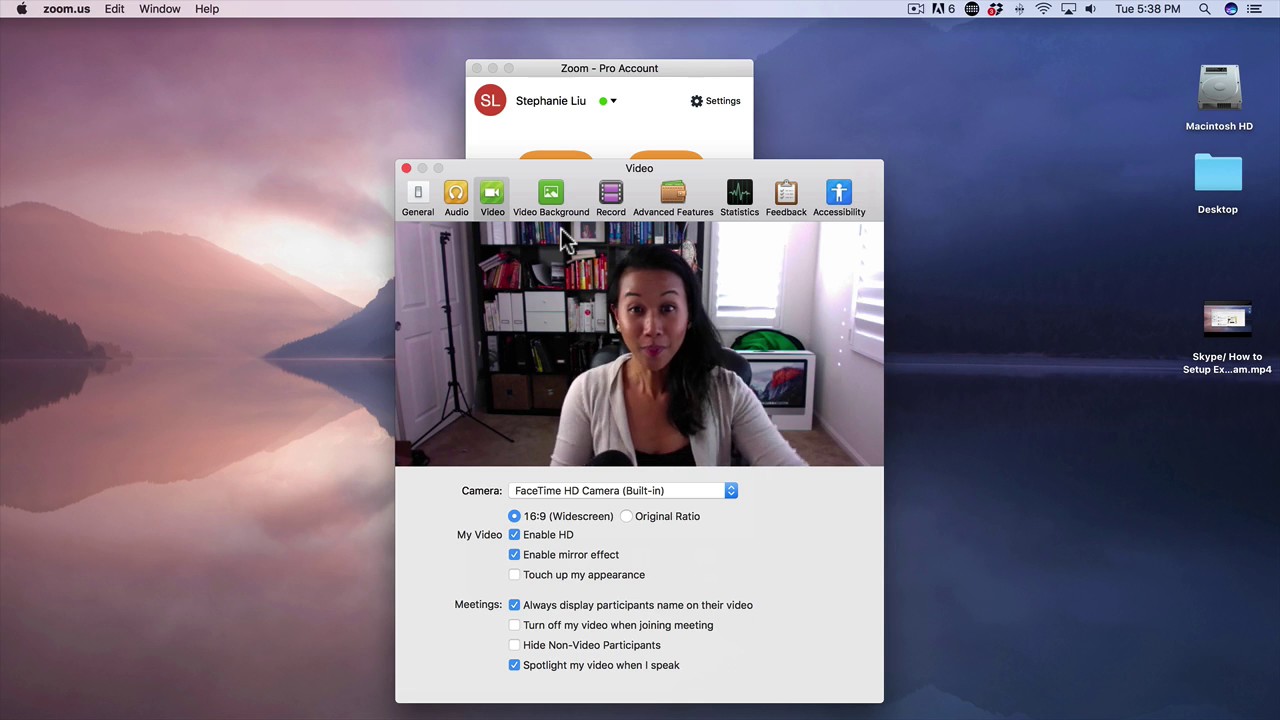Image resolution: width=1280 pixels, height=720 pixels.
Task: Open the Audio settings tab
Action: click(x=456, y=199)
